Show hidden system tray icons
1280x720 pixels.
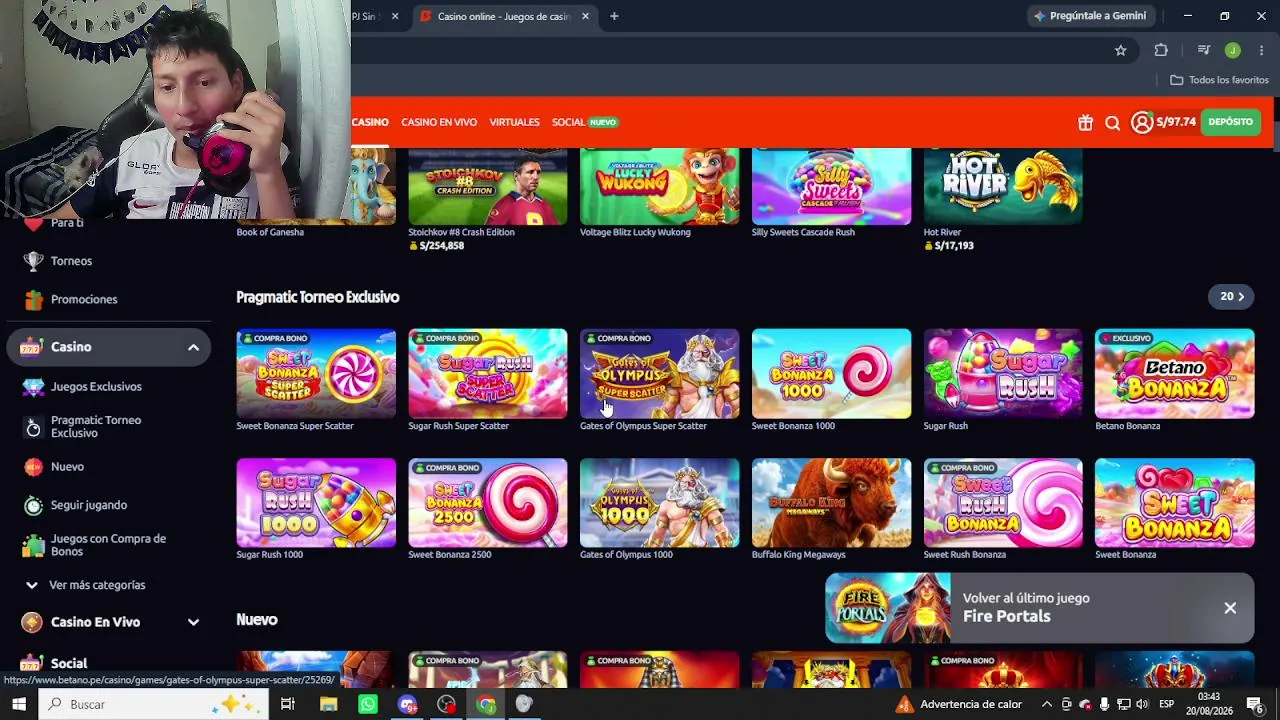[1047, 704]
